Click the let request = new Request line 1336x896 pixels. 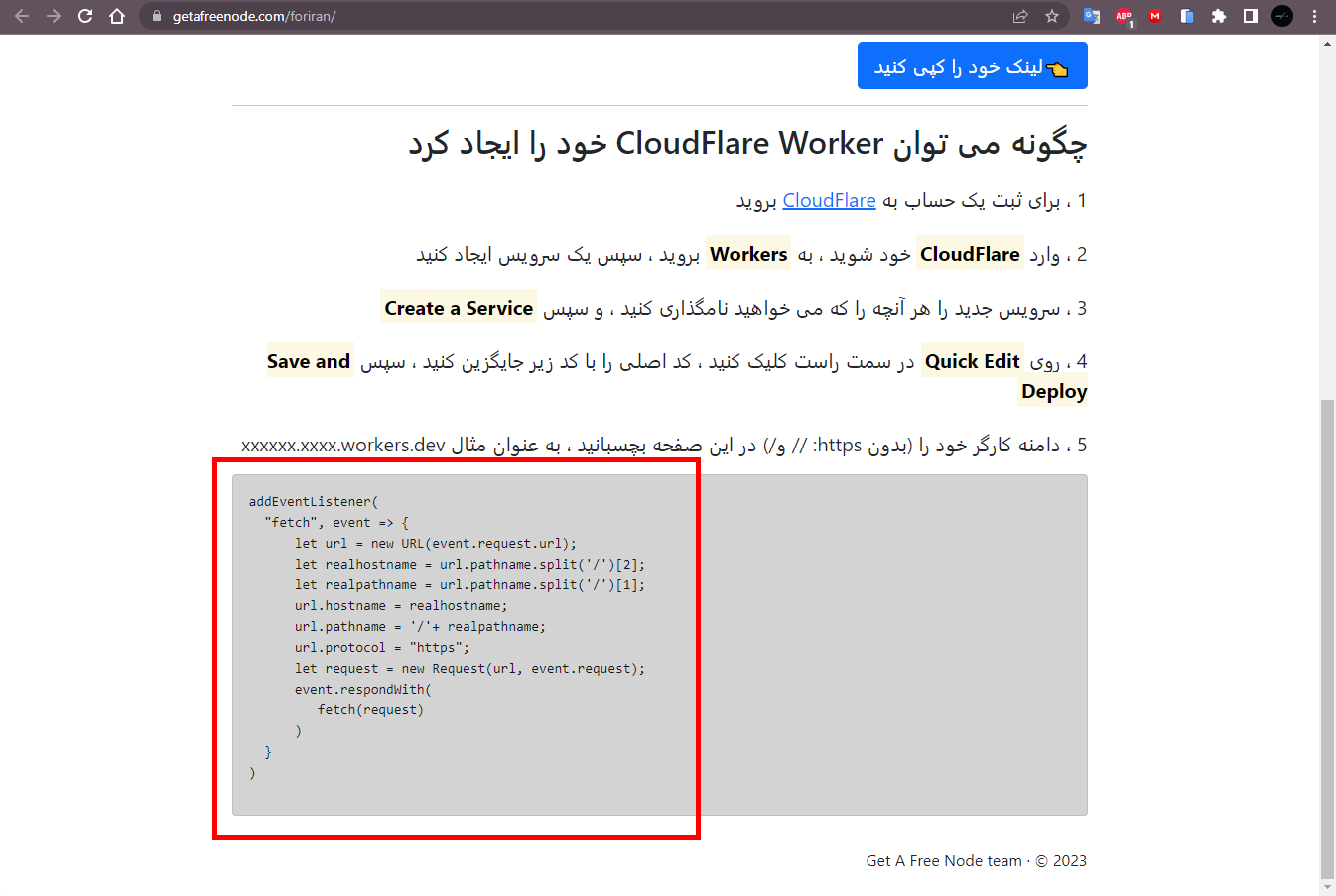click(469, 669)
